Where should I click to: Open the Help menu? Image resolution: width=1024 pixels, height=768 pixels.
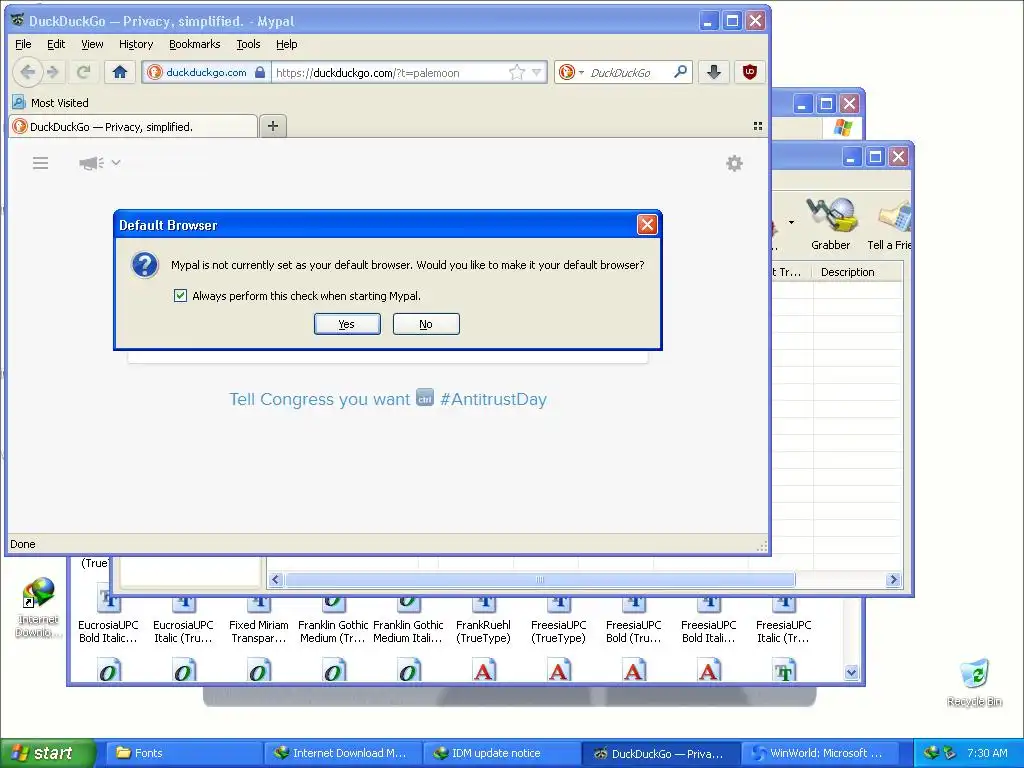click(287, 44)
